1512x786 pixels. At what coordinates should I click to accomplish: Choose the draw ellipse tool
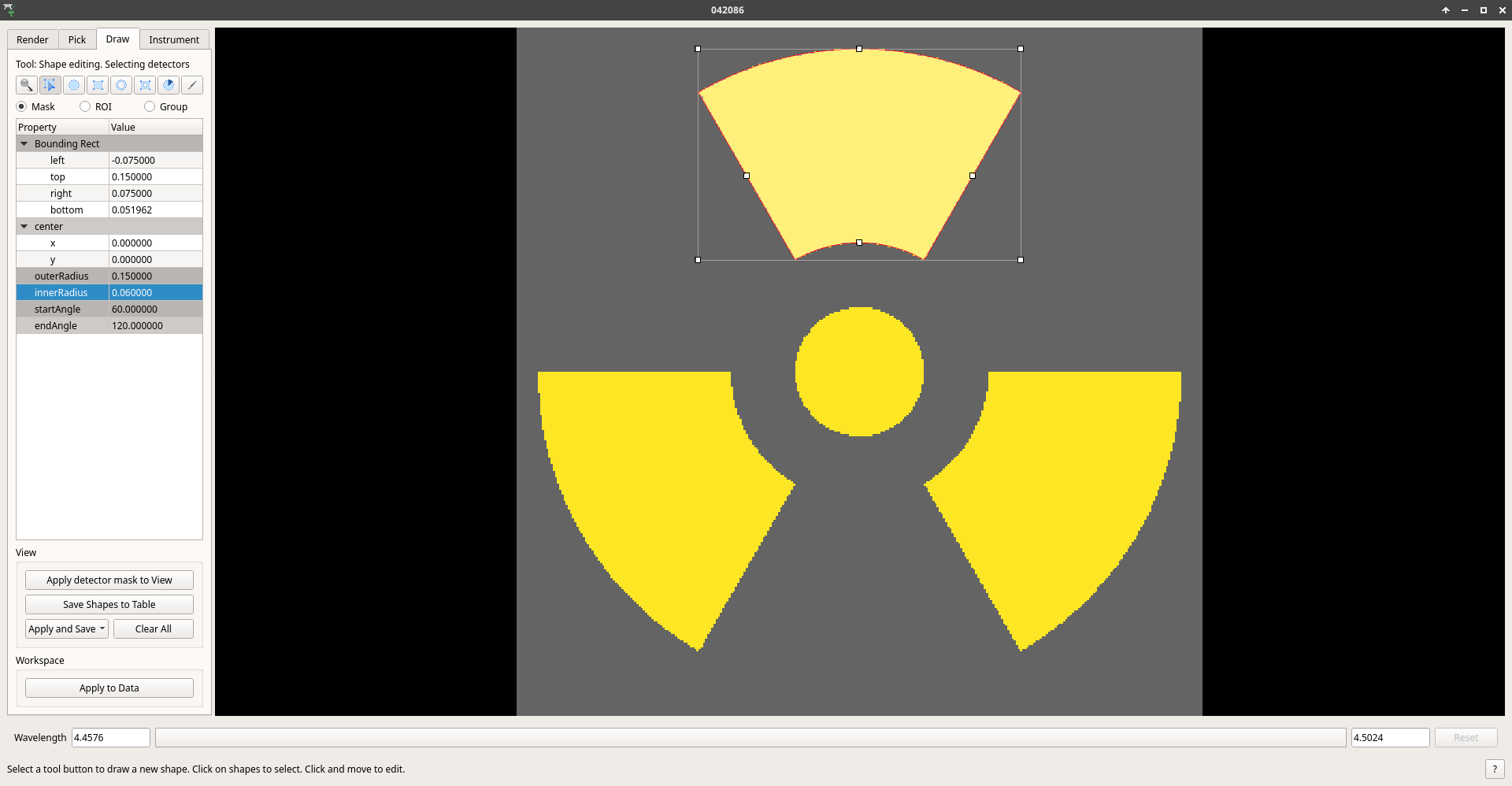click(x=74, y=85)
